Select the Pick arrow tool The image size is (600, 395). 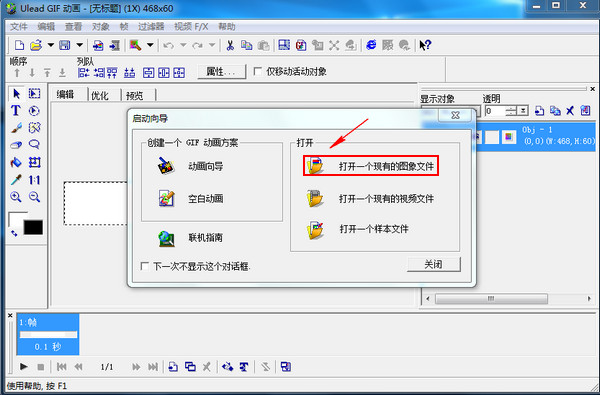pyautogui.click(x=16, y=94)
